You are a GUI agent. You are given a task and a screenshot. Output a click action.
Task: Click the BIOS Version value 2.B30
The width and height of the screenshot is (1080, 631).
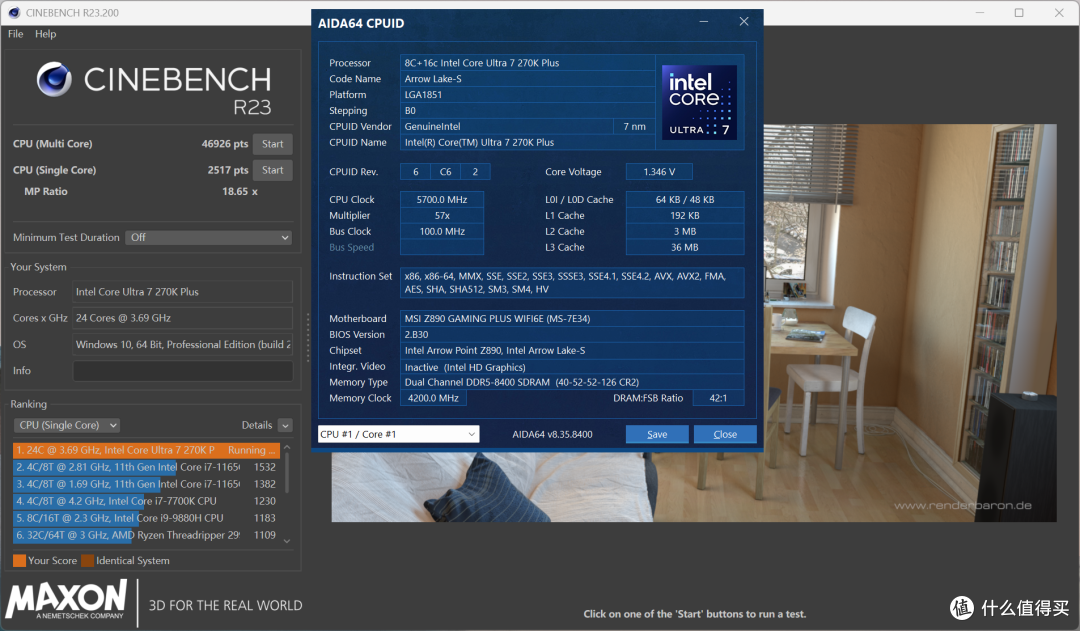tap(572, 335)
